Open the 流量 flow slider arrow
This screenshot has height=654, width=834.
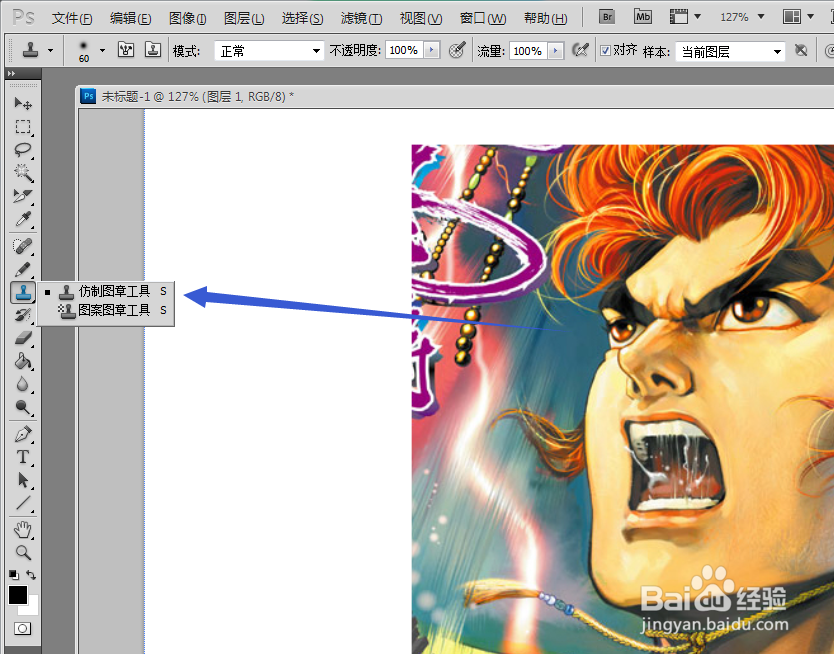point(556,51)
